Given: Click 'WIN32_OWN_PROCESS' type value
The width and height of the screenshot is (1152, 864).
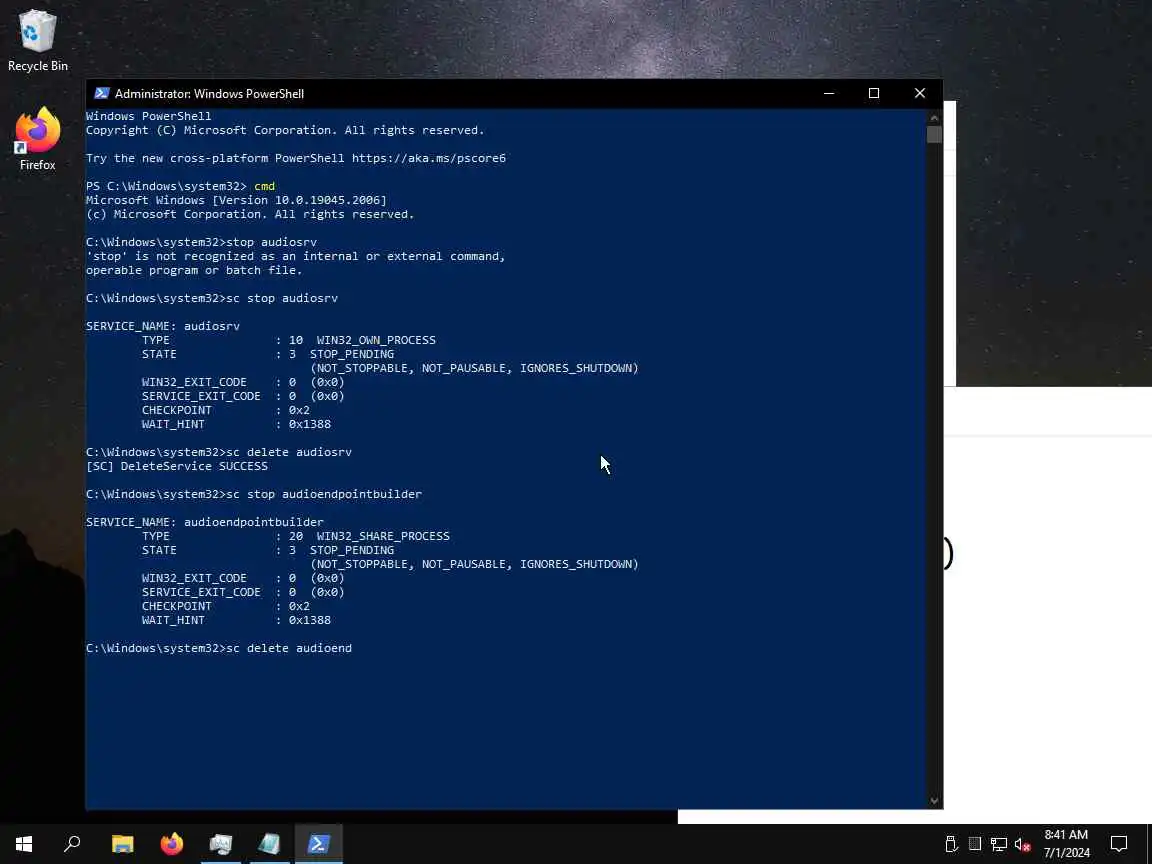Looking at the screenshot, I should (376, 340).
